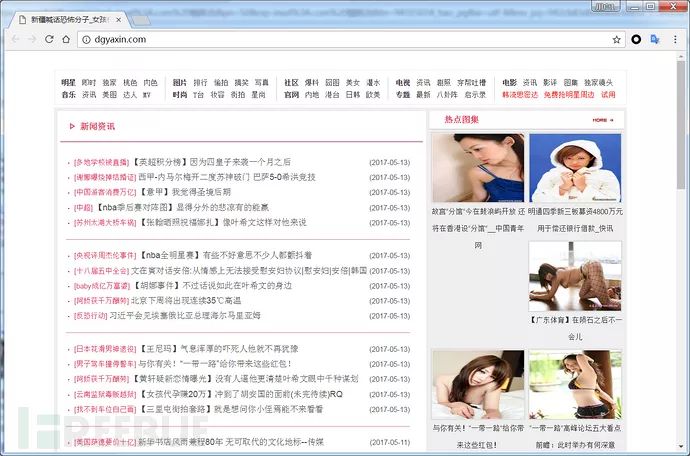This screenshot has height=456, width=690.
Task: Open the black circle extension icon
Action: (636, 40)
